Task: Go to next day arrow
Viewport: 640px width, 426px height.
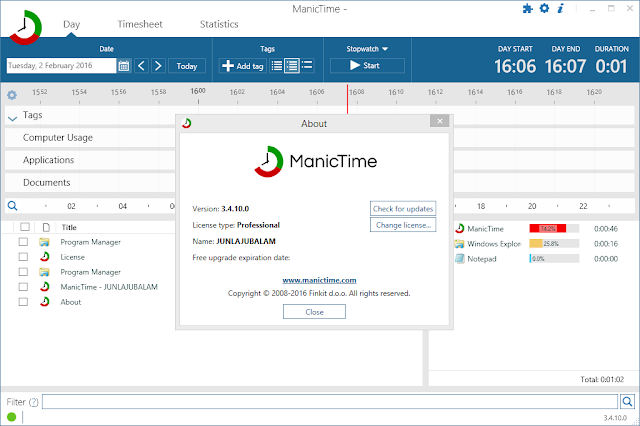Action: [158, 66]
